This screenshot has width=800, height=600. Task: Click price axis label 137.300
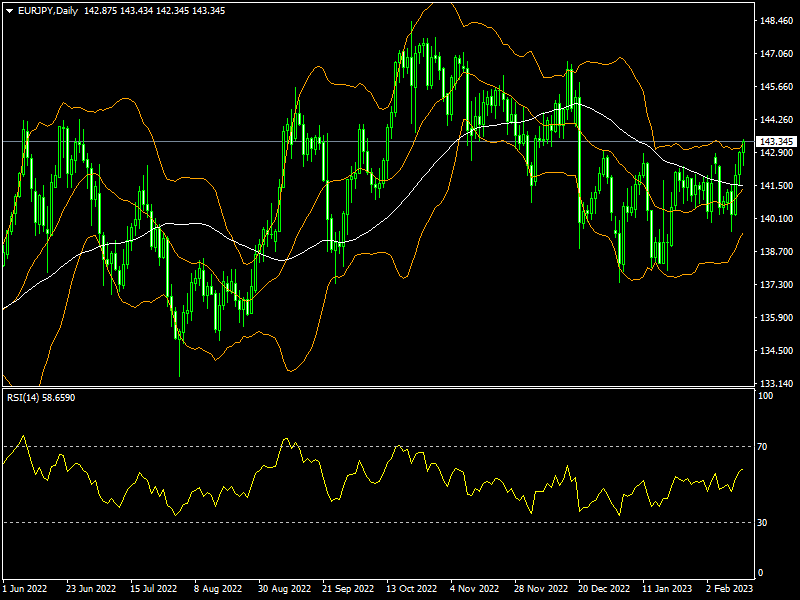[x=777, y=284]
